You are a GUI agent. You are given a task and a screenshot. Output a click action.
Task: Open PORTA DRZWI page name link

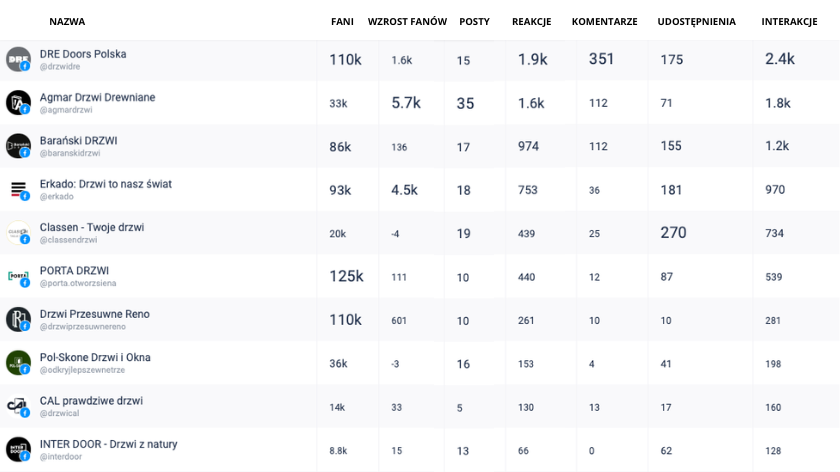pos(74,271)
